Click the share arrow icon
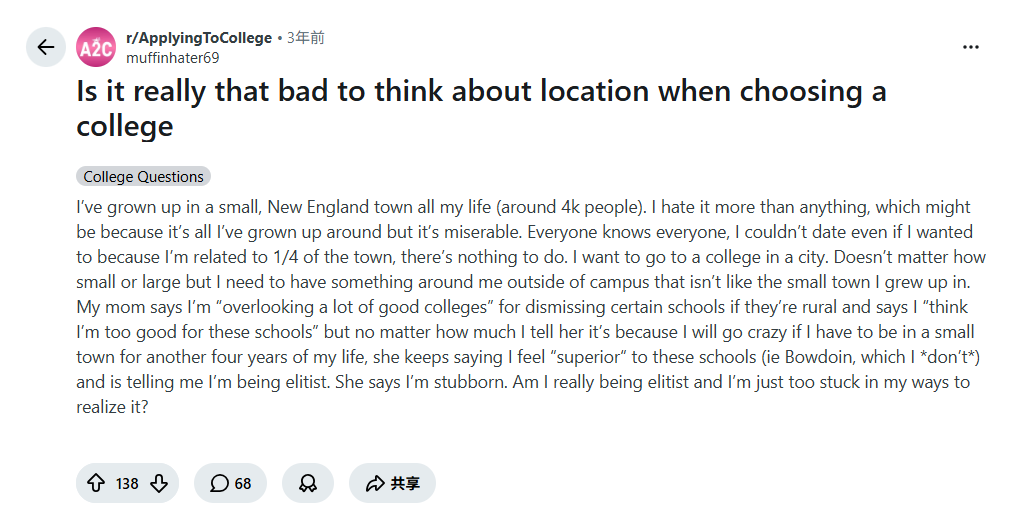 point(375,483)
